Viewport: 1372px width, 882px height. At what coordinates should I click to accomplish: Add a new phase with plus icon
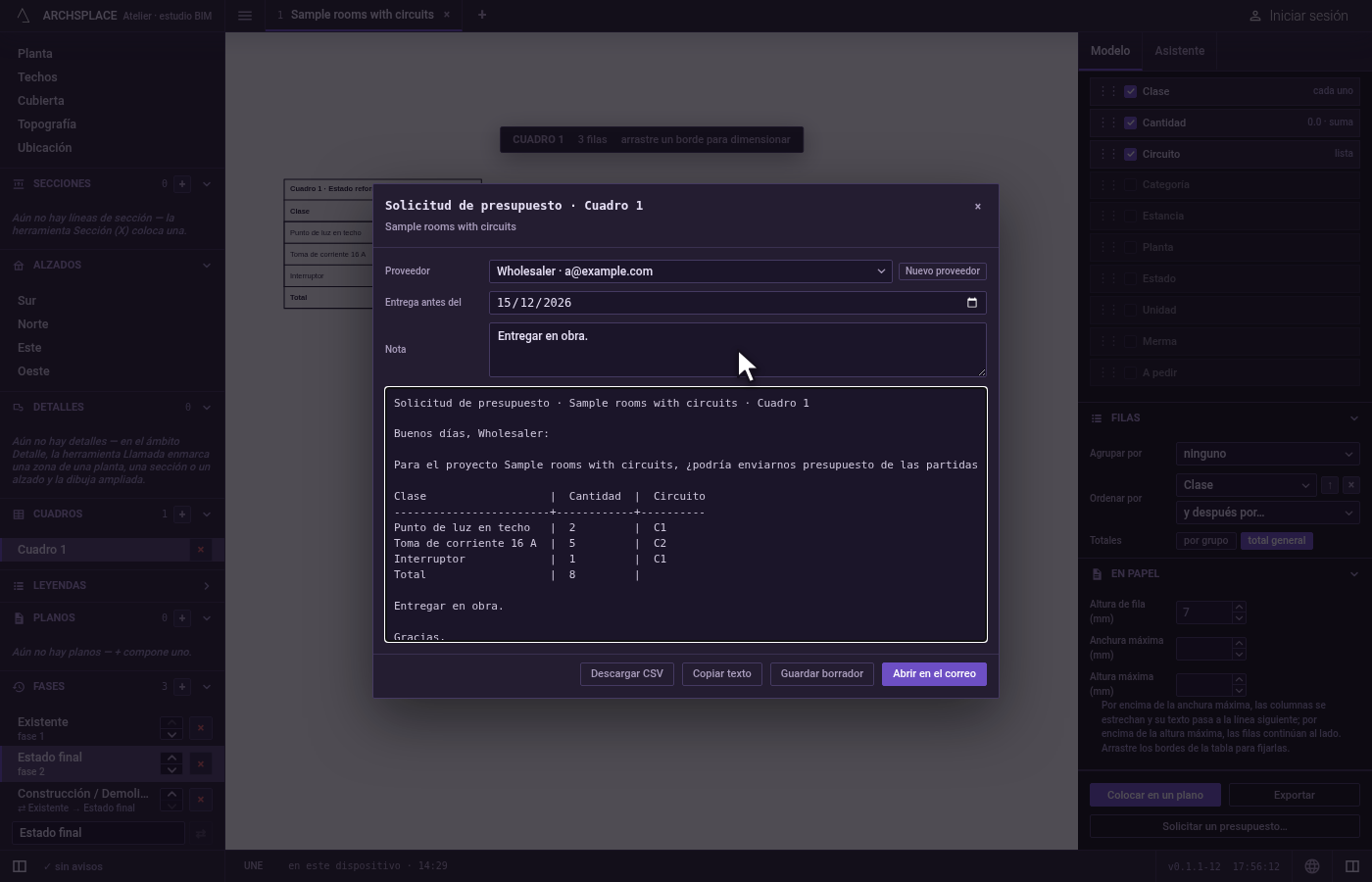pos(182,687)
